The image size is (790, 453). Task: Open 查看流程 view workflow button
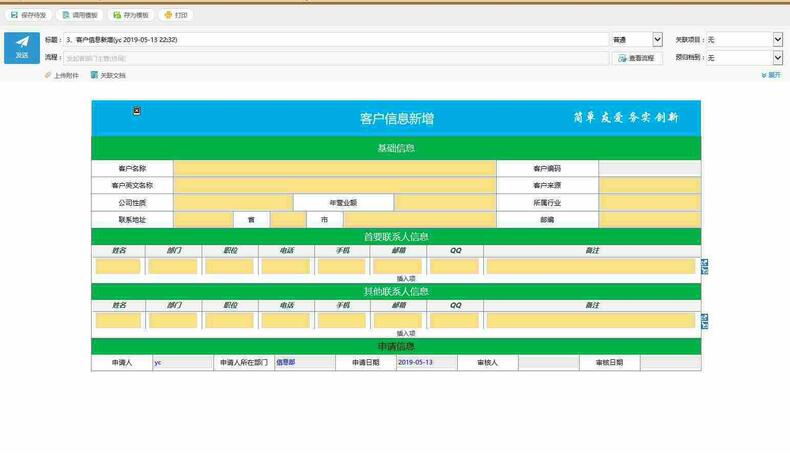click(637, 58)
